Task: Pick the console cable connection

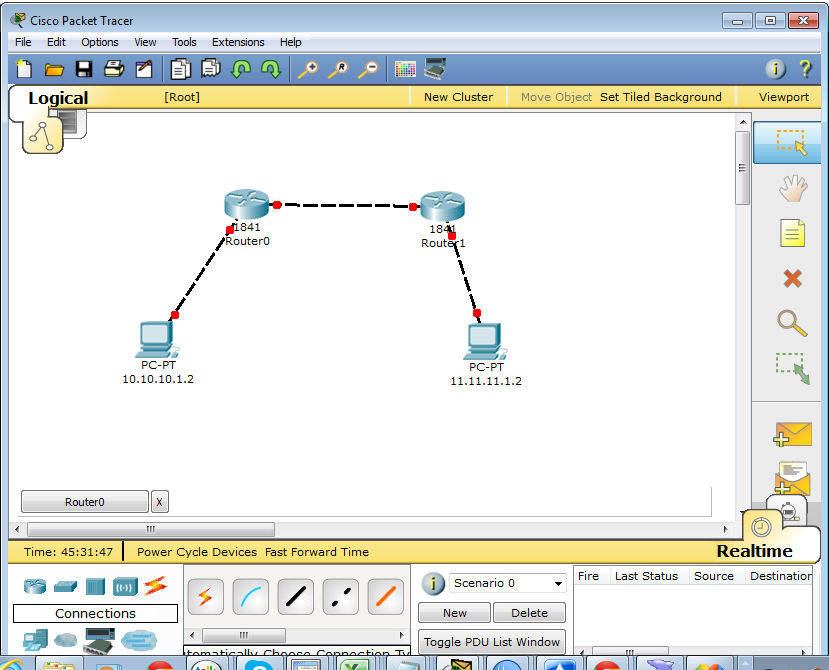Action: (251, 597)
